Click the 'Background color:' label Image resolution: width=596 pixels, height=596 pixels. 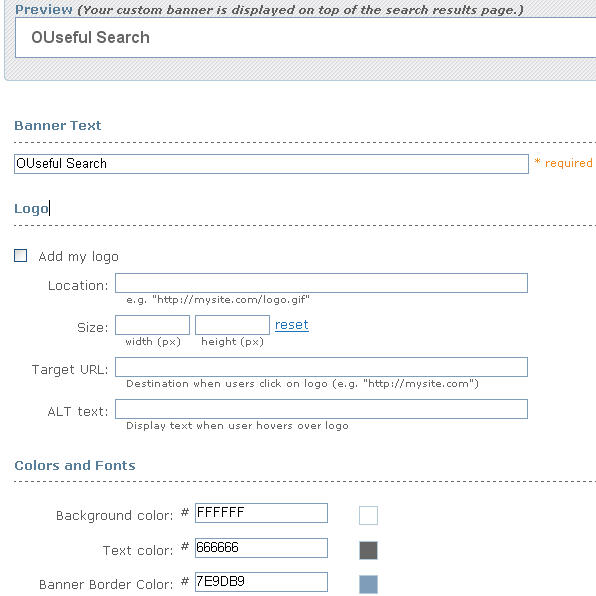click(114, 515)
